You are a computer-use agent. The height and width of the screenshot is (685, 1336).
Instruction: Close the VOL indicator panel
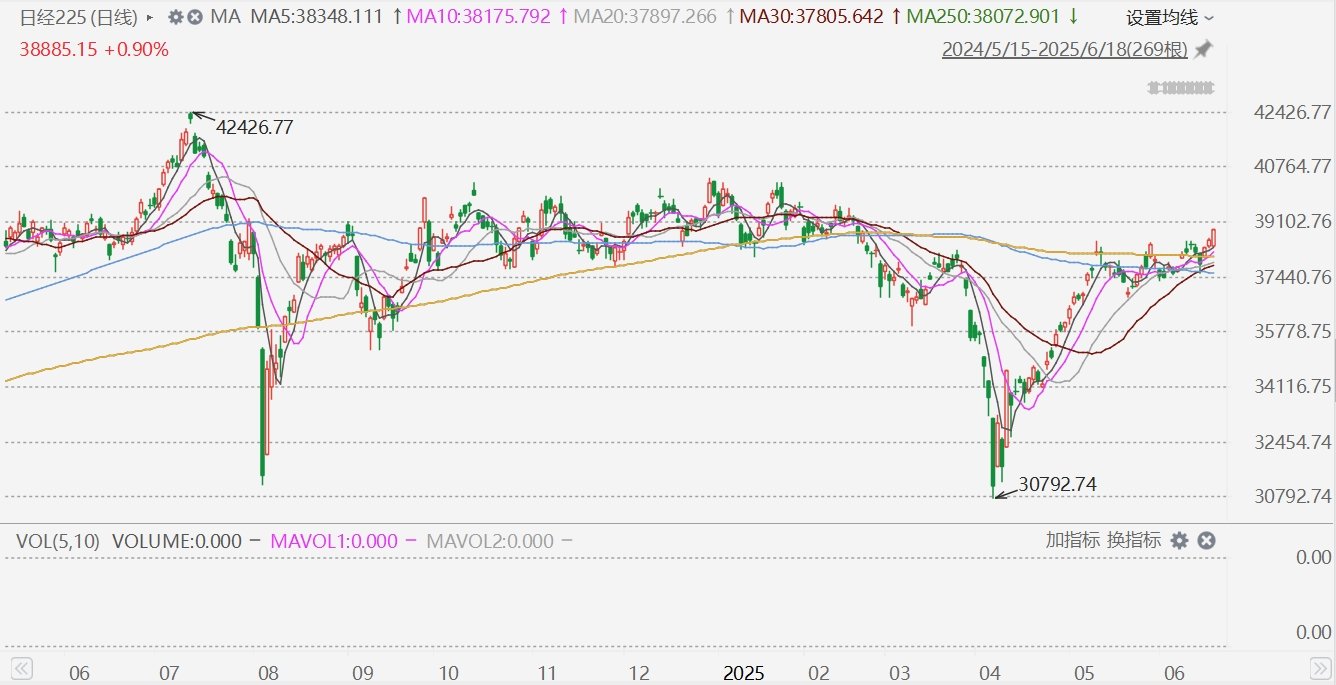tap(1206, 540)
